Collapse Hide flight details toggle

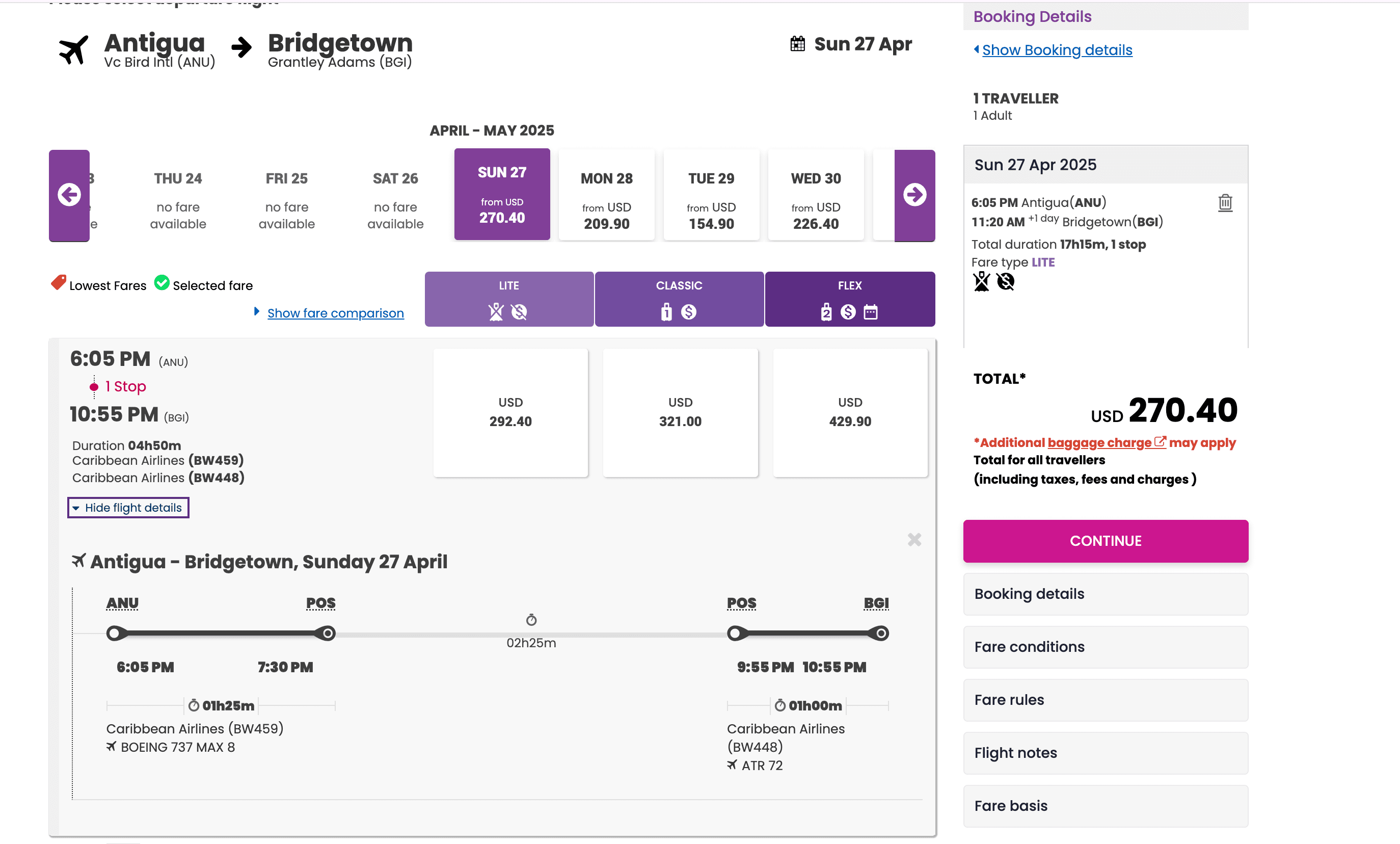click(x=128, y=508)
